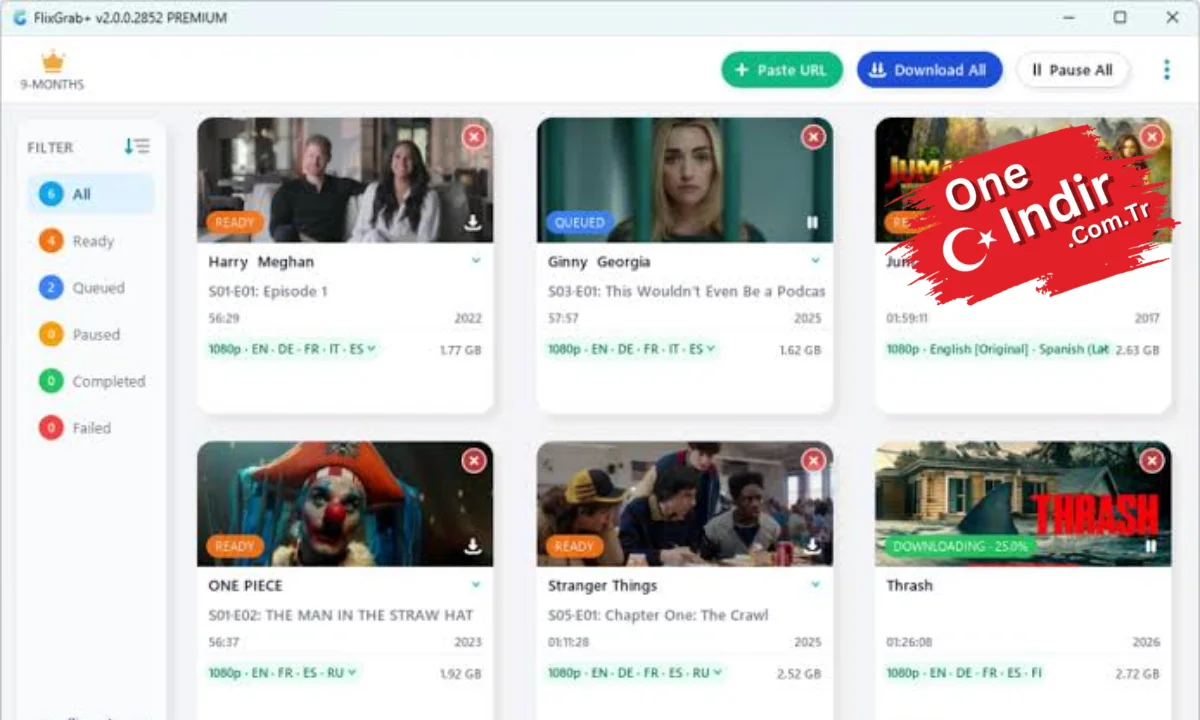Click the FlixGrab+ app logo in title bar
Image resolution: width=1200 pixels, height=720 pixels.
(19, 17)
